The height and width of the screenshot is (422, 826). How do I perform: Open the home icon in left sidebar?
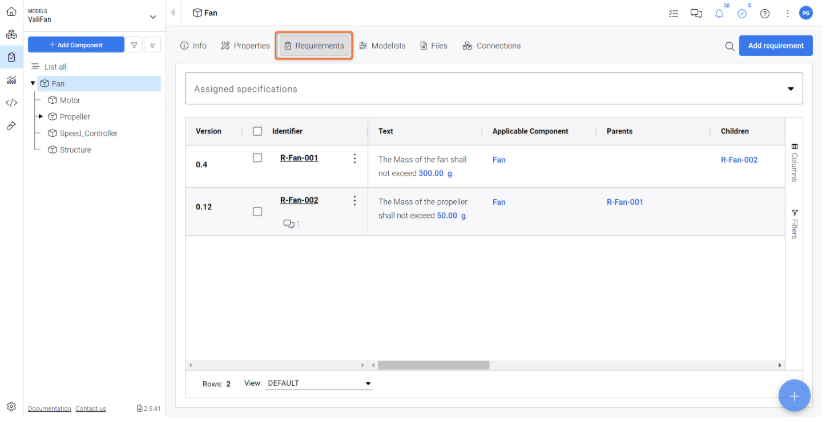[11, 13]
